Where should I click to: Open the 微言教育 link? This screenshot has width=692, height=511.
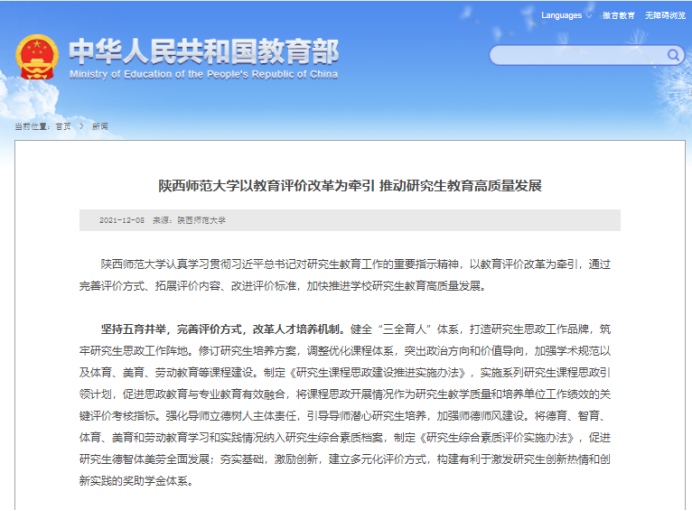pyautogui.click(x=618, y=15)
